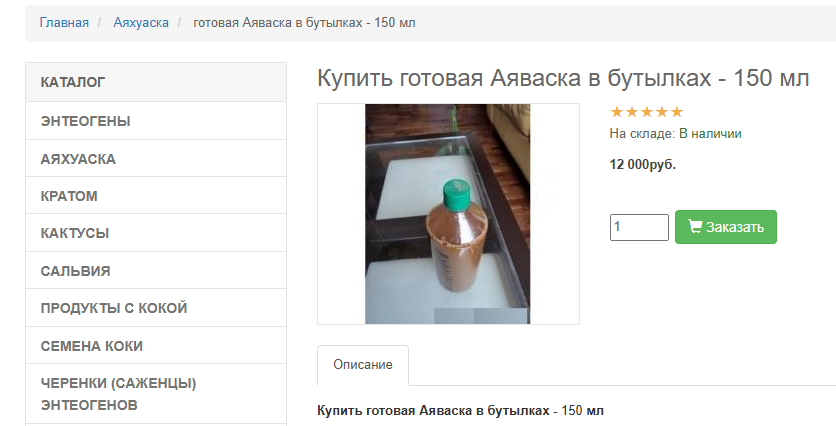Open the САЛЬВИЯ category
This screenshot has width=836, height=426.
click(156, 271)
